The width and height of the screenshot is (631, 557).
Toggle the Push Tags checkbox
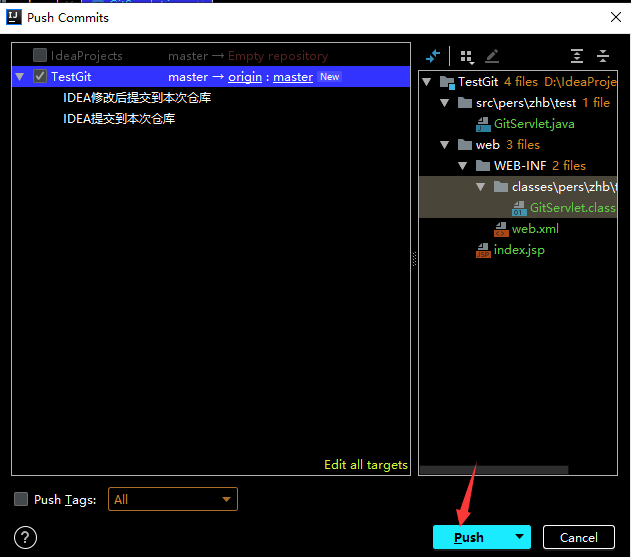click(21, 499)
